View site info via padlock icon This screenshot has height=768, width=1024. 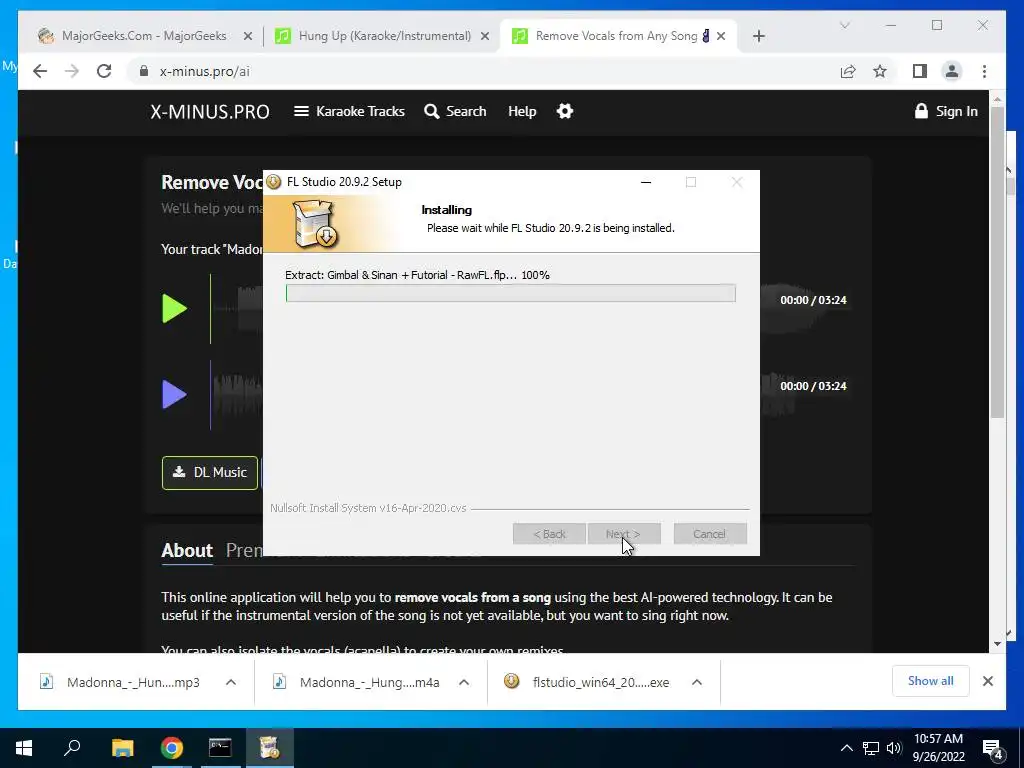tap(144, 71)
